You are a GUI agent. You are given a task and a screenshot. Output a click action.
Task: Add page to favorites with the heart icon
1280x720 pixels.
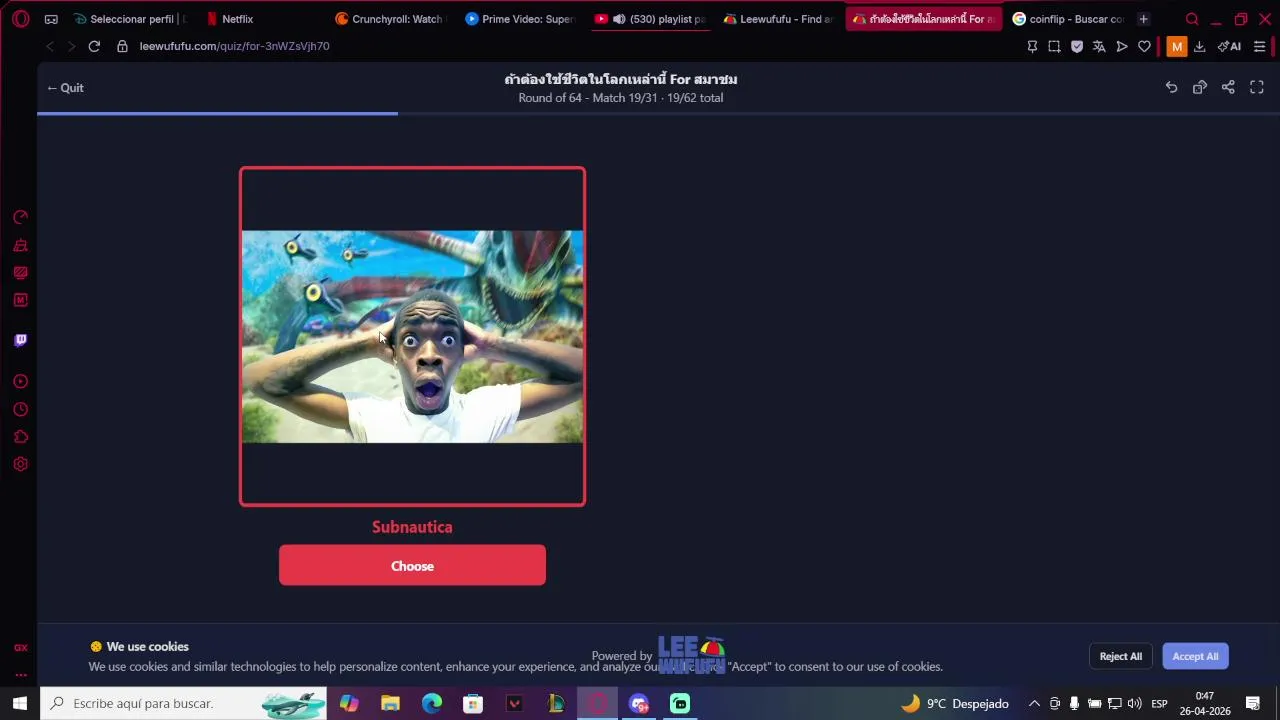pos(1144,46)
